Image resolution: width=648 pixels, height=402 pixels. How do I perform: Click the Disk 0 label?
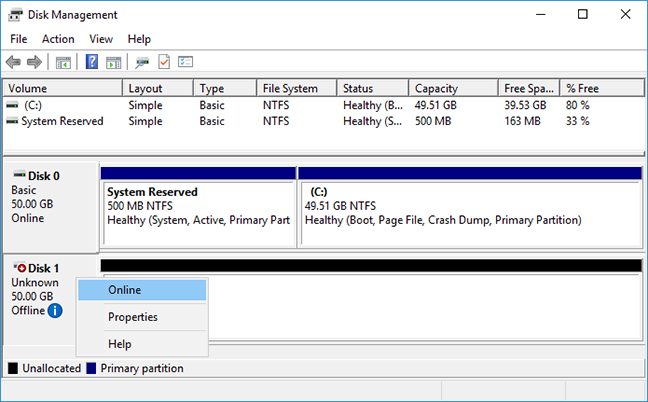[x=44, y=176]
